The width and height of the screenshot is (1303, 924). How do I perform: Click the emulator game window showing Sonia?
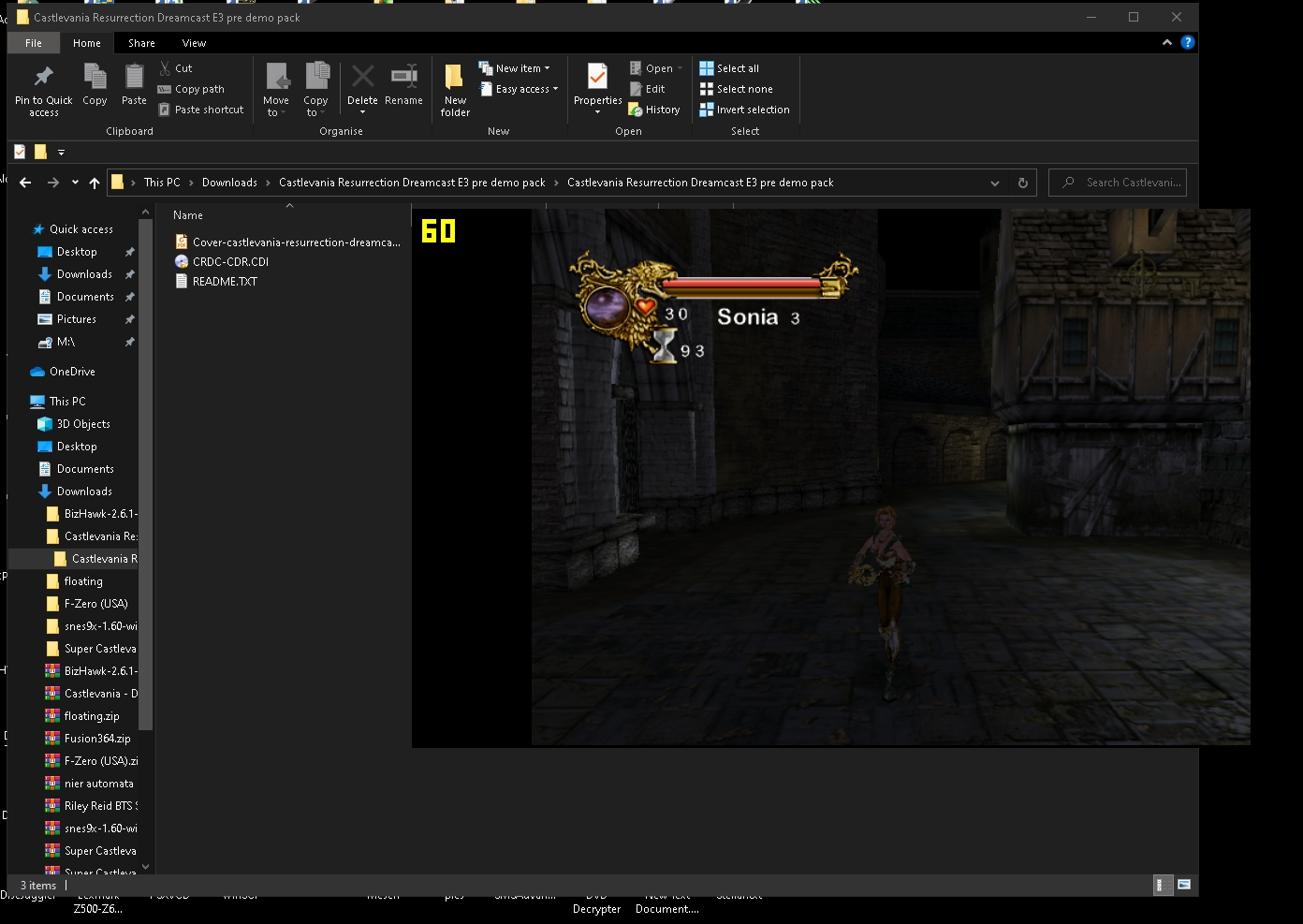[830, 477]
